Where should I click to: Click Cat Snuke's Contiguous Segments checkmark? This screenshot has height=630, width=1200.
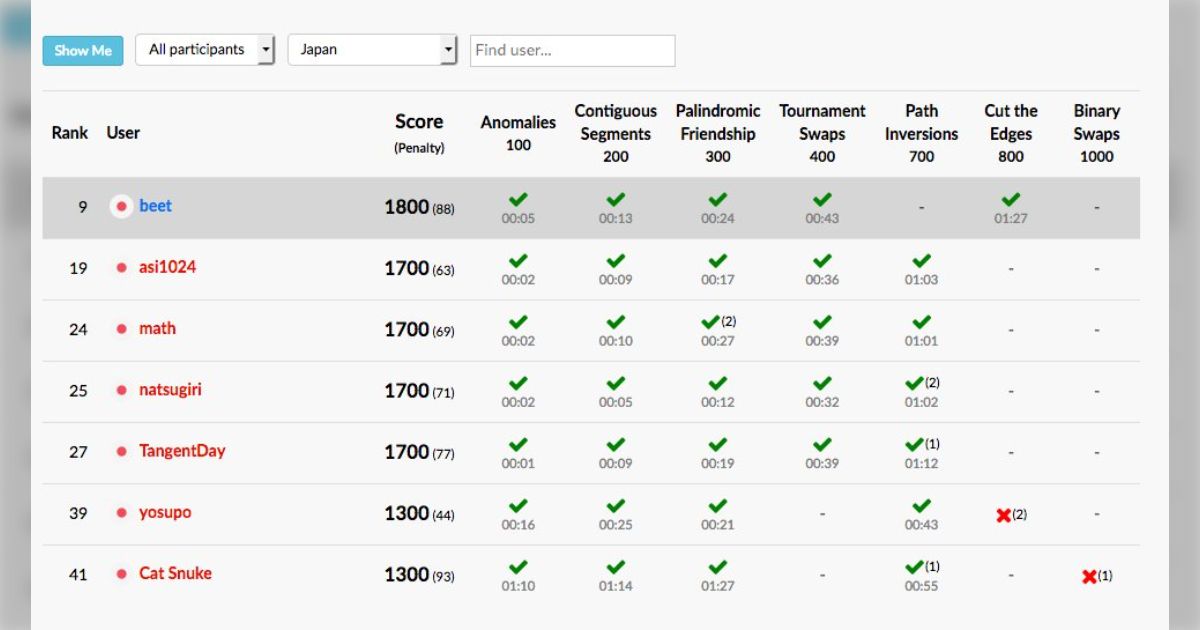[616, 567]
